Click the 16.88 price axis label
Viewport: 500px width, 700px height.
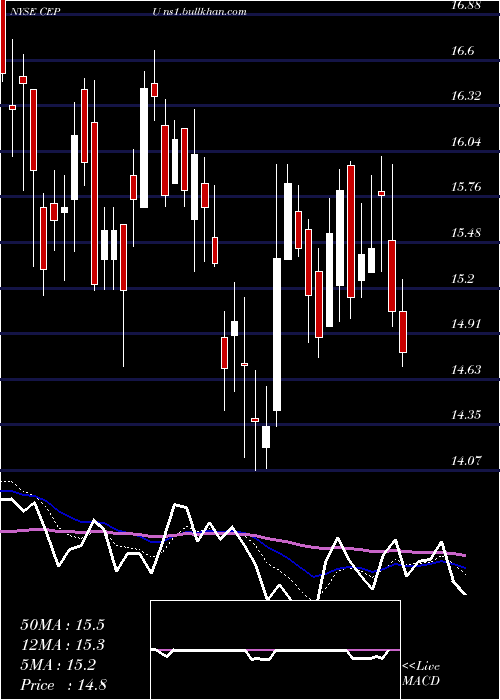[x=465, y=5]
